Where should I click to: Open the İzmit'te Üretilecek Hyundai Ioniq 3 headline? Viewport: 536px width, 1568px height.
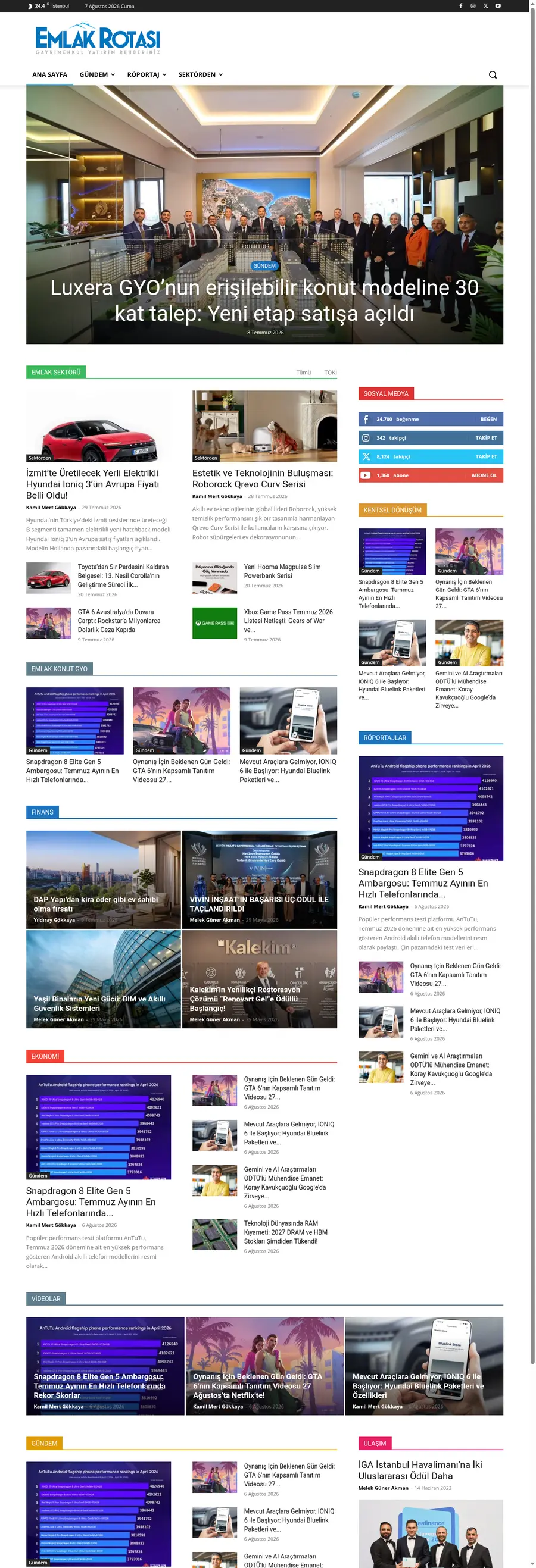coord(92,484)
